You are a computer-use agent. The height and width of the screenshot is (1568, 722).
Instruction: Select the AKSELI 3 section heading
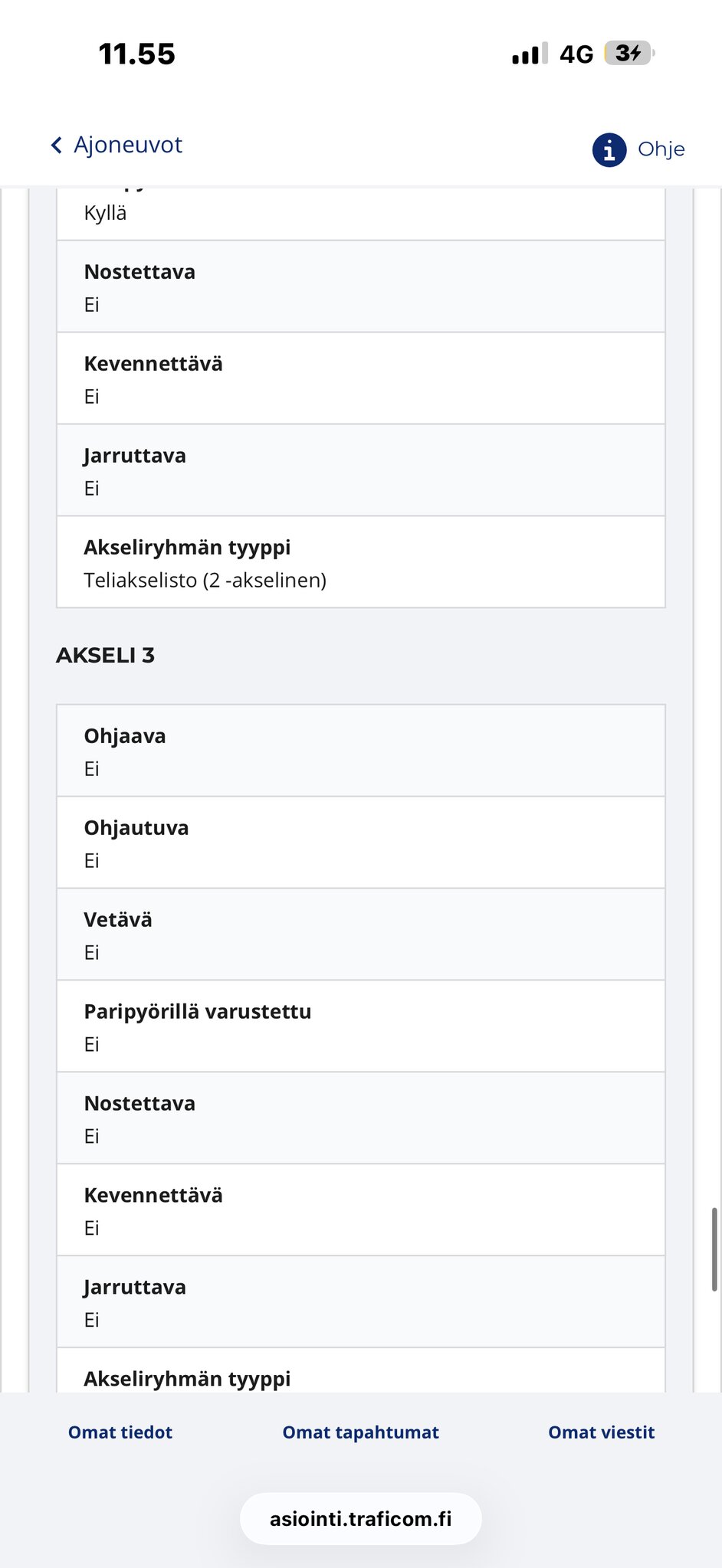[x=106, y=656]
